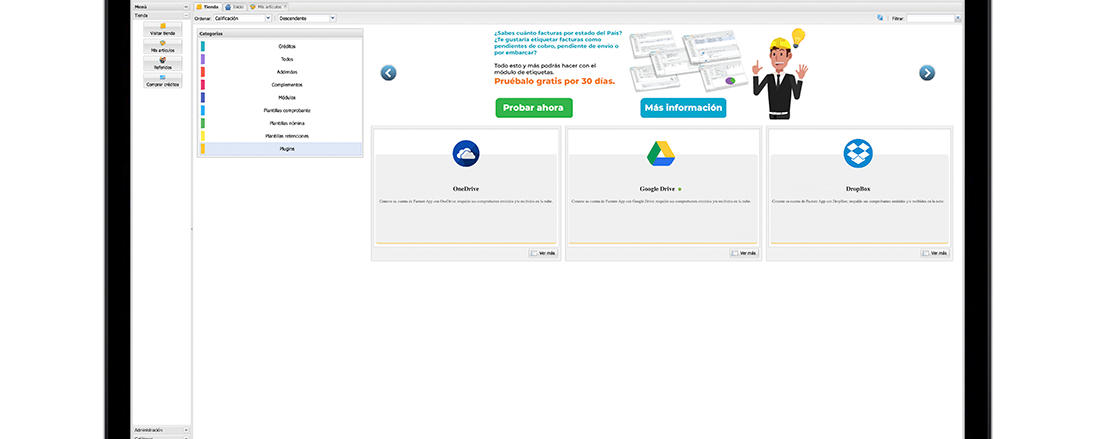This screenshot has width=1094, height=439.
Task: Select the Módulos category
Action: tap(287, 97)
